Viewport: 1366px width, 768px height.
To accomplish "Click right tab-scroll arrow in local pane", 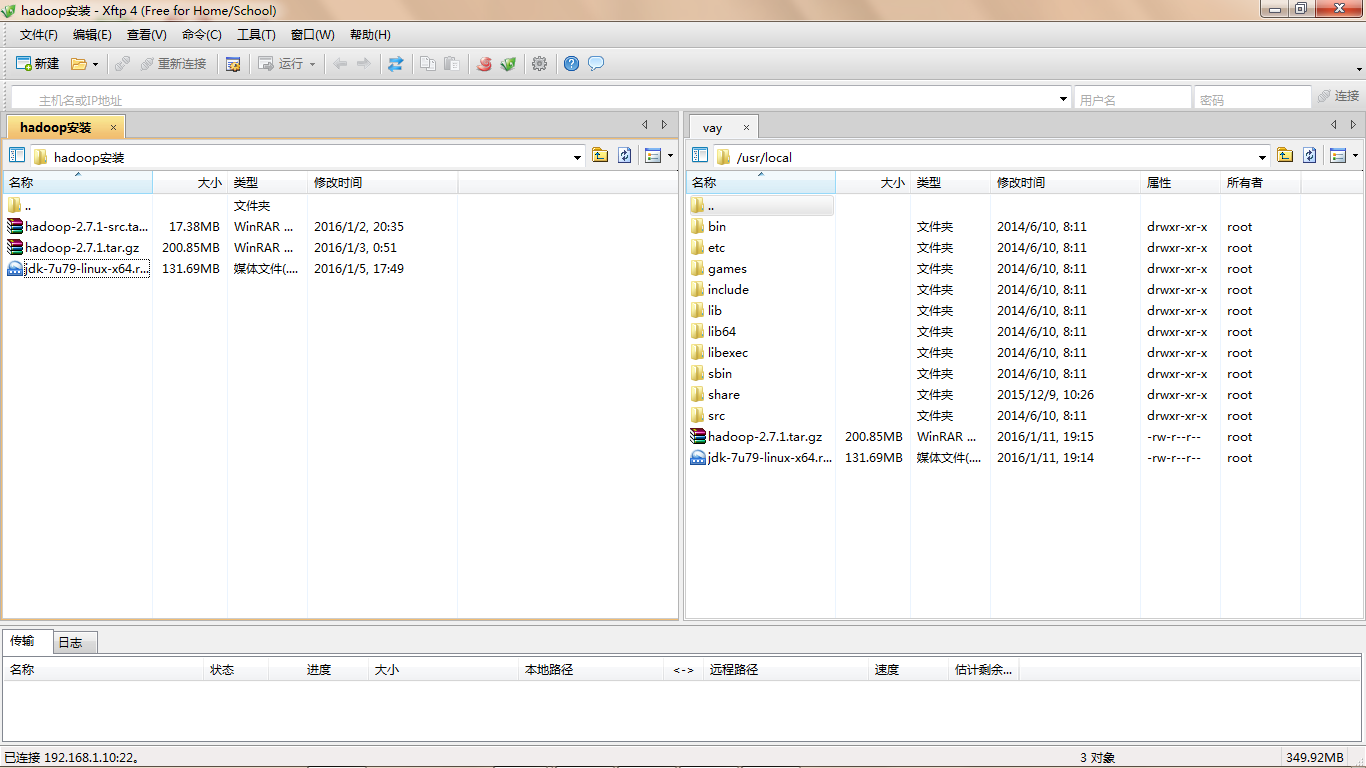I will 664,125.
